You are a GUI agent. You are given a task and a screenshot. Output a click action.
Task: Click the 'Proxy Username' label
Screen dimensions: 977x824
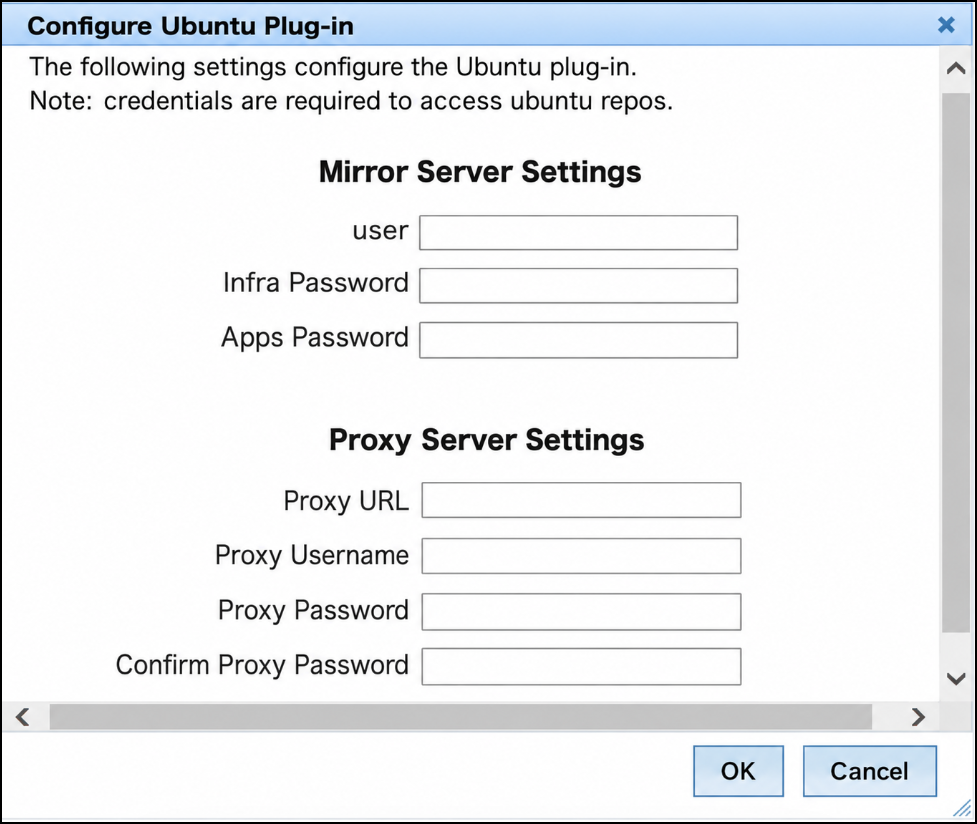pyautogui.click(x=312, y=555)
